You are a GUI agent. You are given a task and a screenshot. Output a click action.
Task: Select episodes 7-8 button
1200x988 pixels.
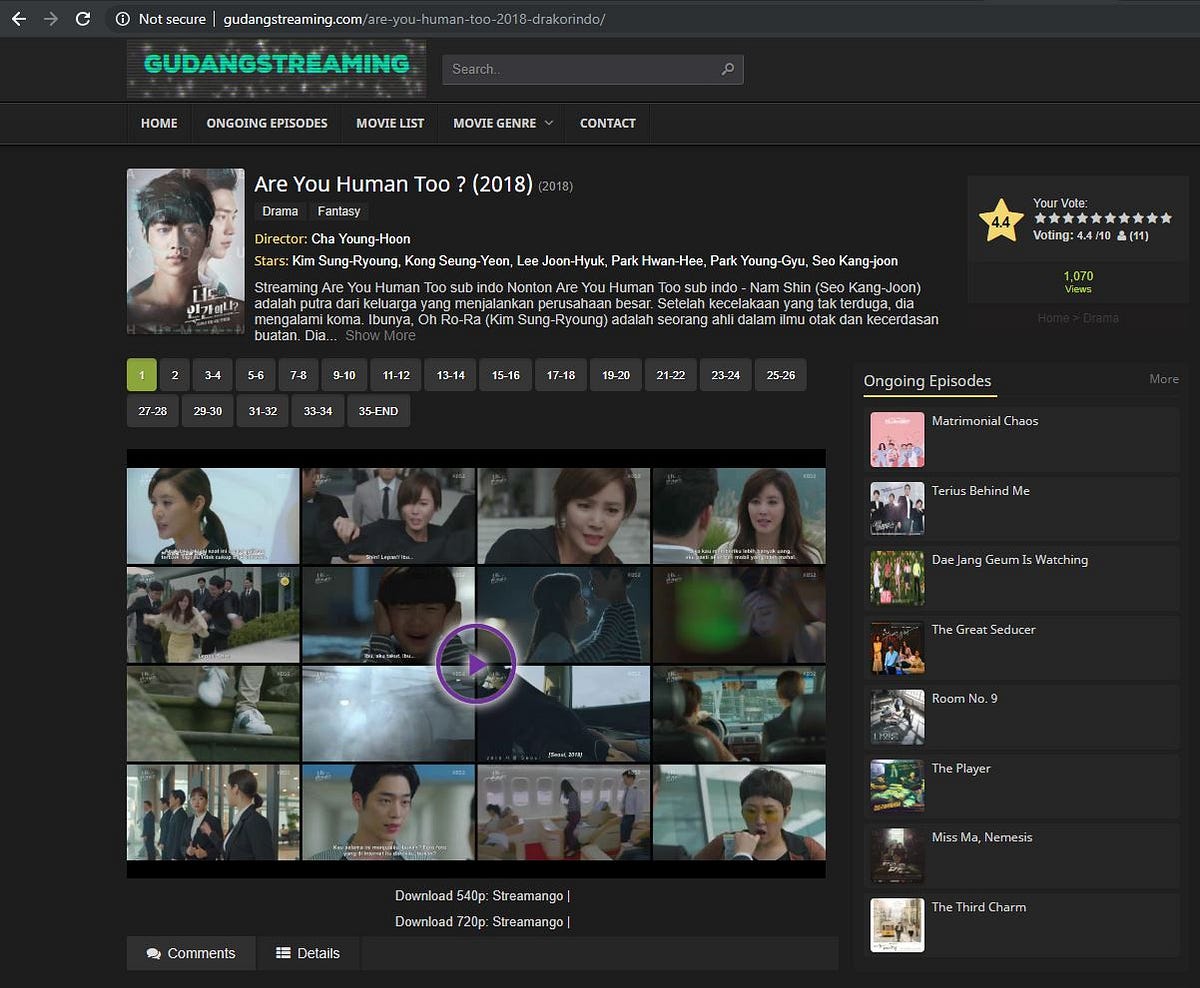(299, 375)
